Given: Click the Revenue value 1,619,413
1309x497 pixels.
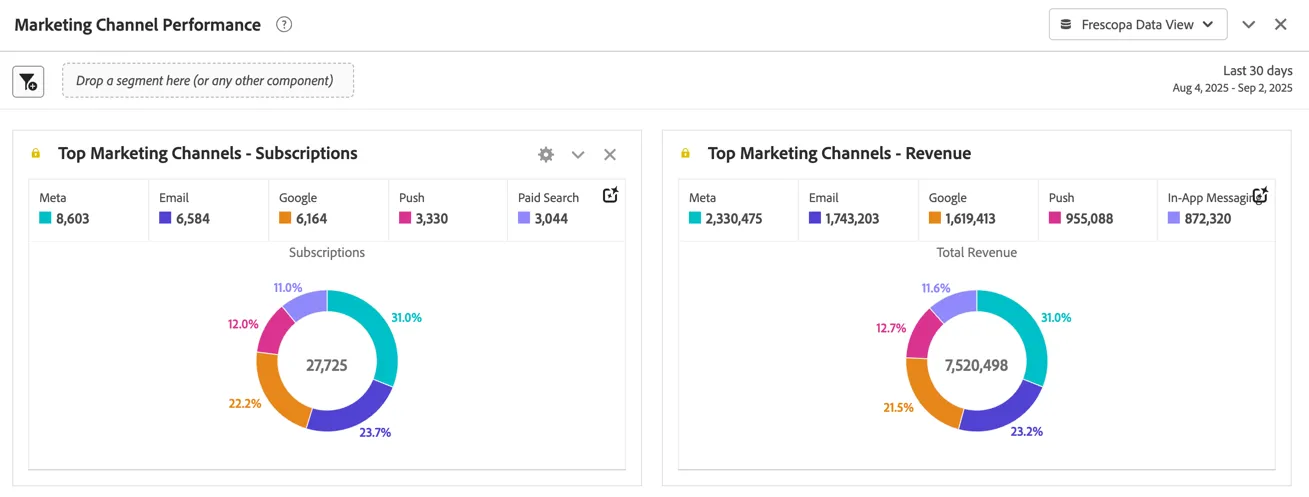Looking at the screenshot, I should tap(972, 218).
